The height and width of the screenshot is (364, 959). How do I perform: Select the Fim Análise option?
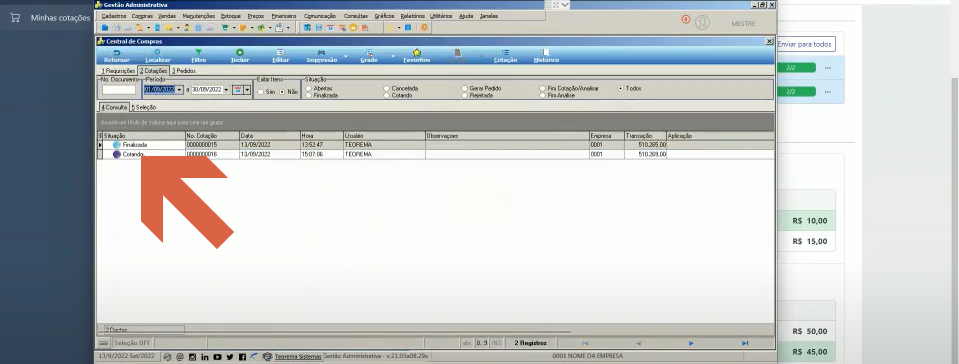point(557,95)
